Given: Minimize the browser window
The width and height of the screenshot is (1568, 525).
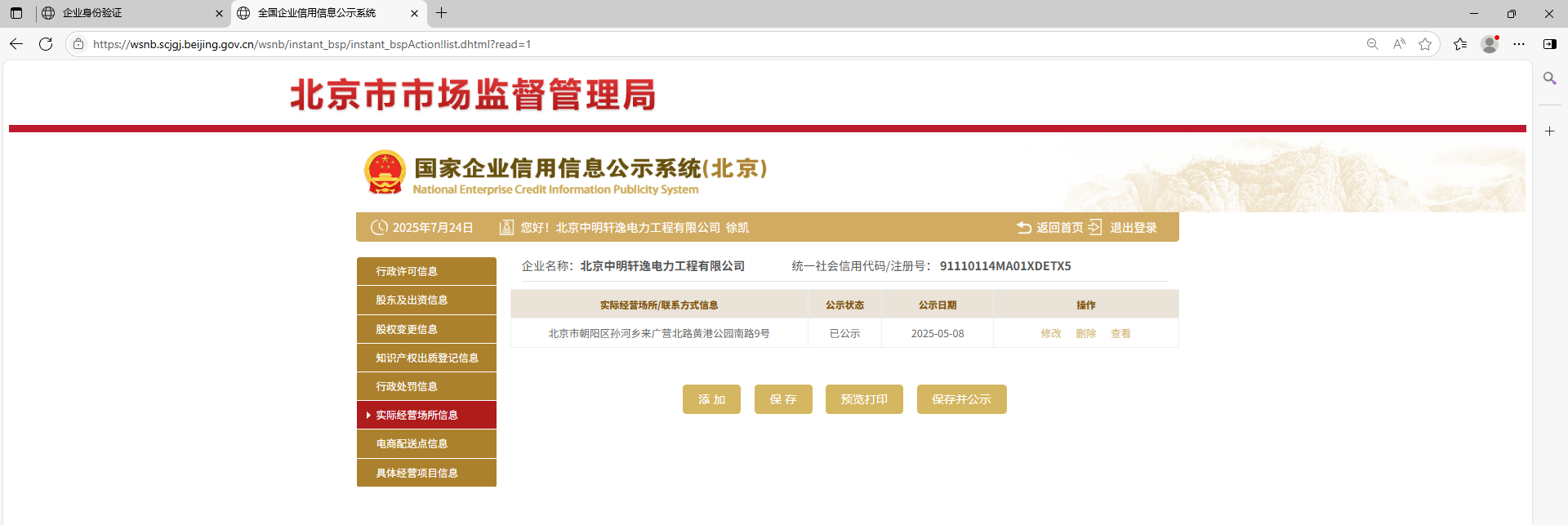Looking at the screenshot, I should point(1474,13).
